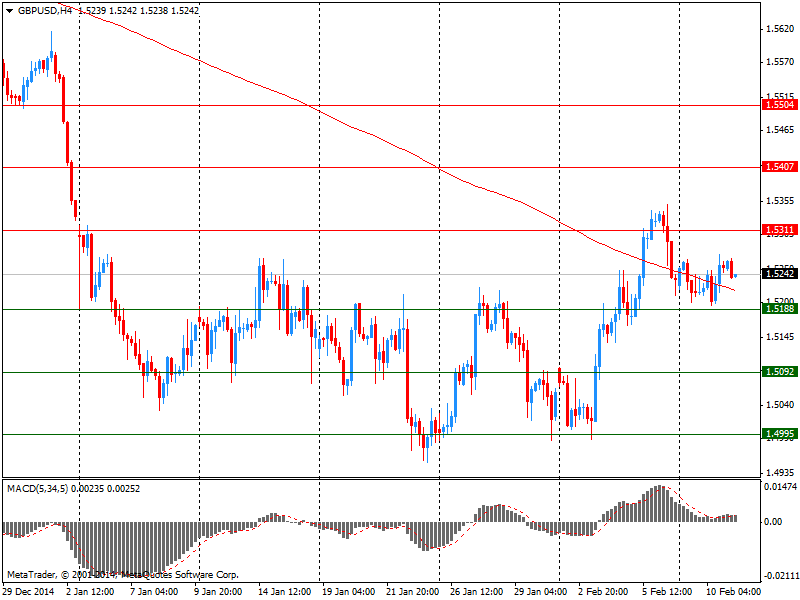This screenshot has height=600, width=800.
Task: Select the 1.5407 red price label
Action: tap(780, 167)
